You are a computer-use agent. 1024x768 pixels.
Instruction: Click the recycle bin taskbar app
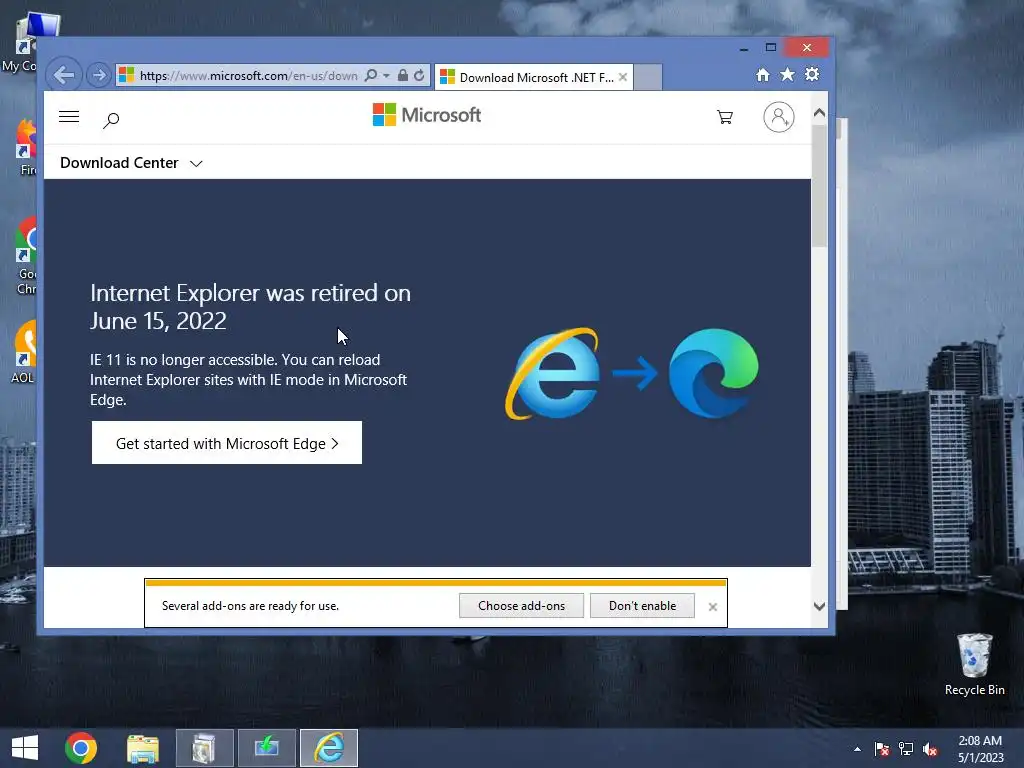(204, 748)
